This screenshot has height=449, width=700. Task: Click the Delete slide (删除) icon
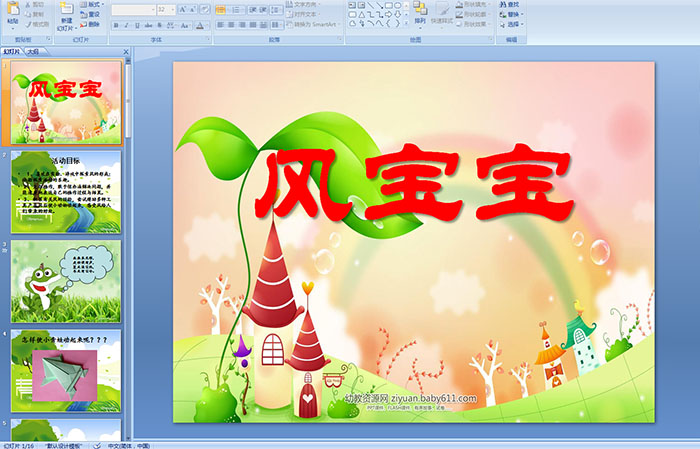pyautogui.click(x=92, y=24)
